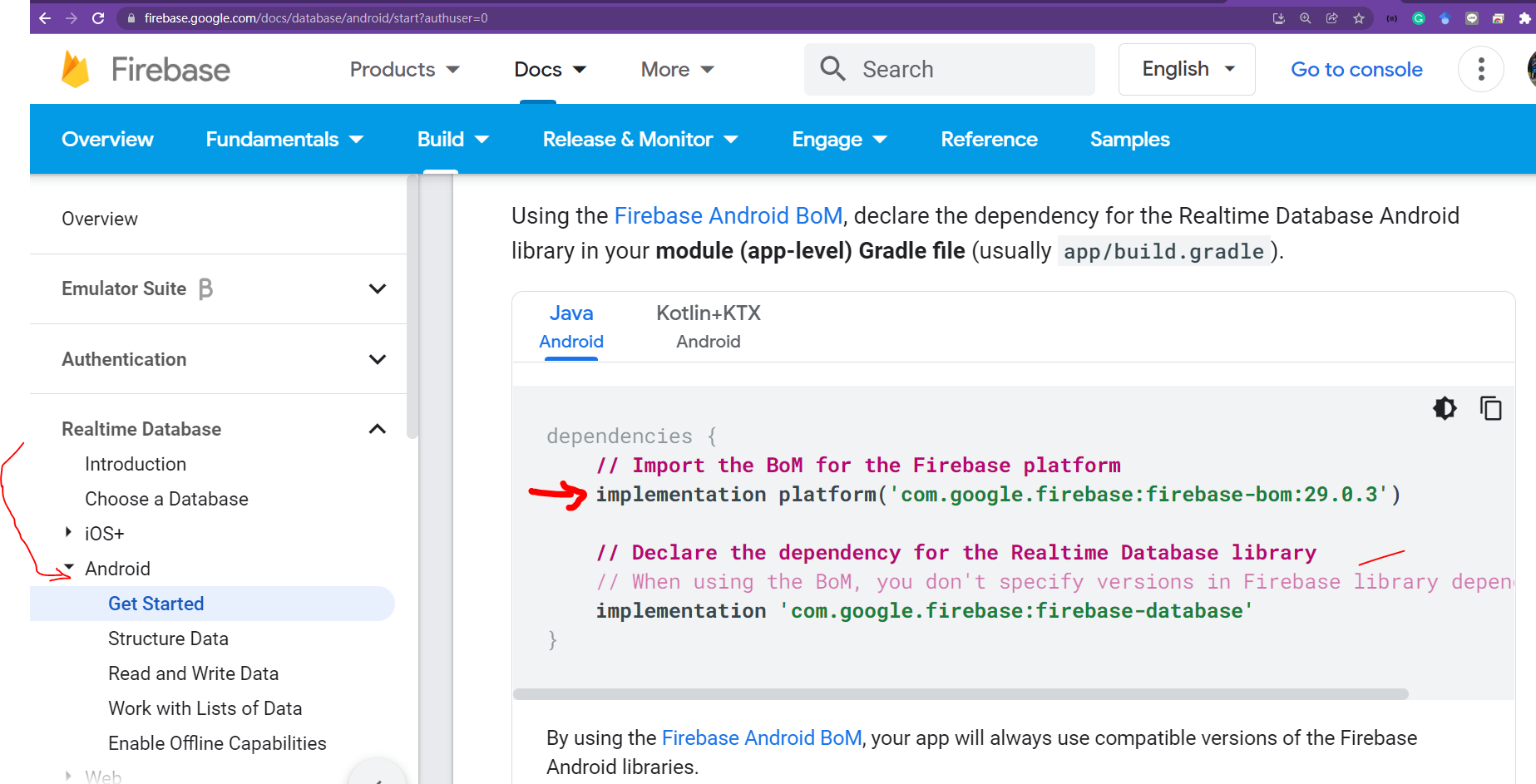Expand the Fundamentals menu
This screenshot has height=784, width=1536.
pos(284,139)
